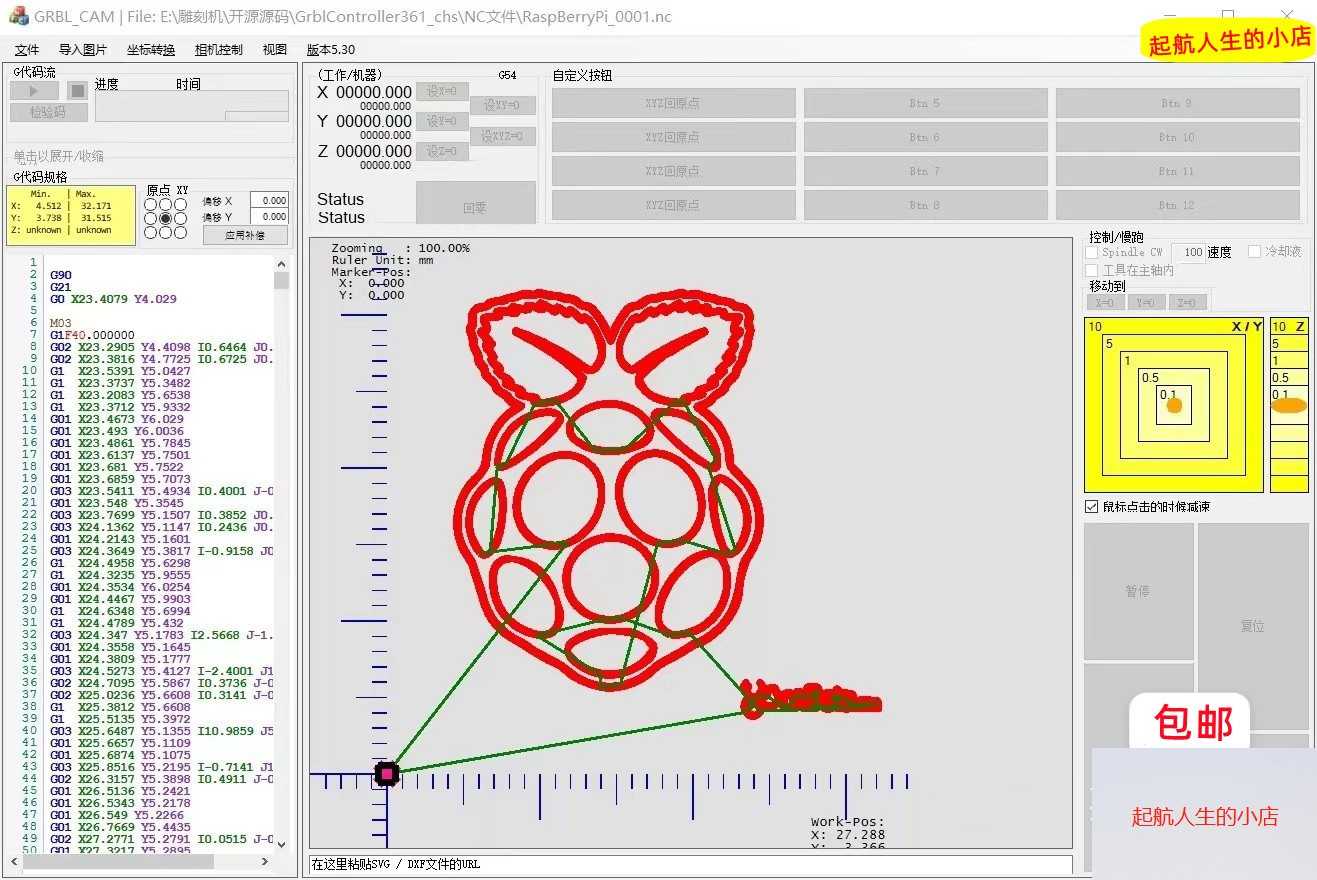This screenshot has height=880, width=1317.
Task: Enable the Spindle CW checkbox
Action: coord(1092,253)
